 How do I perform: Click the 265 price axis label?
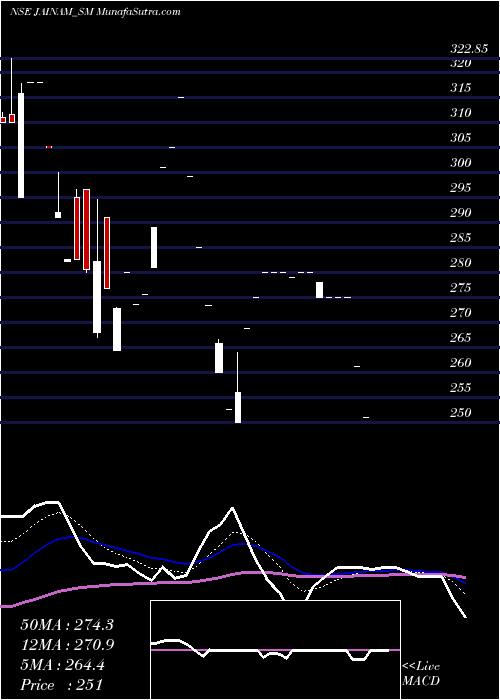pyautogui.click(x=460, y=338)
